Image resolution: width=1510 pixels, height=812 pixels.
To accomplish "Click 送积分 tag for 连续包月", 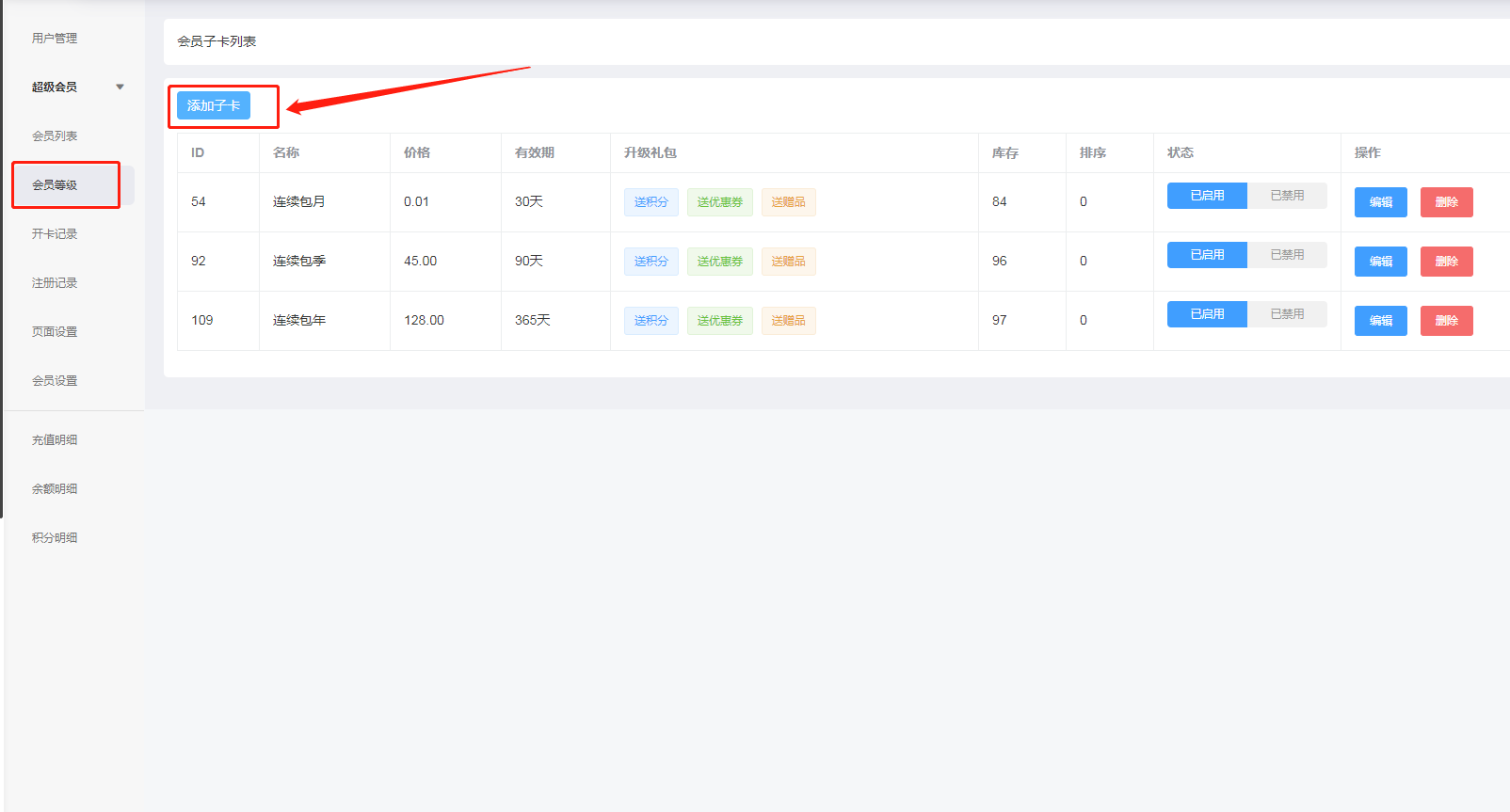I will 651,202.
